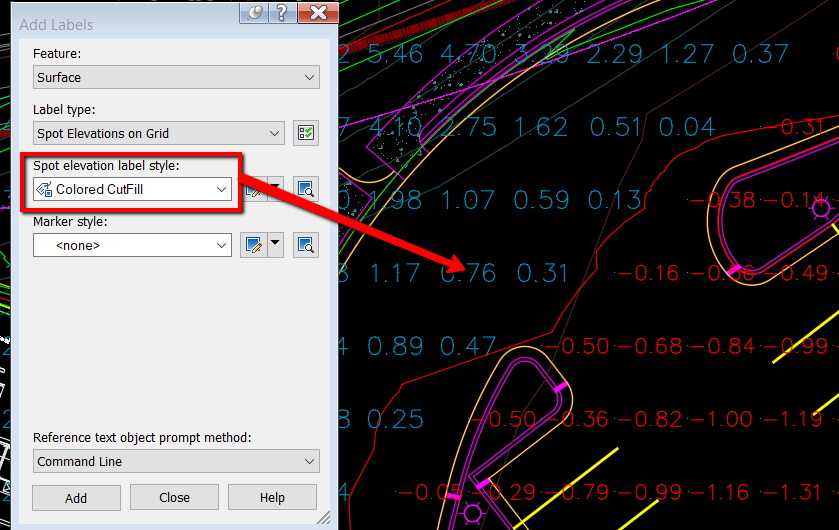Open Reference text object prompt method dropdown
This screenshot has height=530, width=839.
tap(176, 462)
